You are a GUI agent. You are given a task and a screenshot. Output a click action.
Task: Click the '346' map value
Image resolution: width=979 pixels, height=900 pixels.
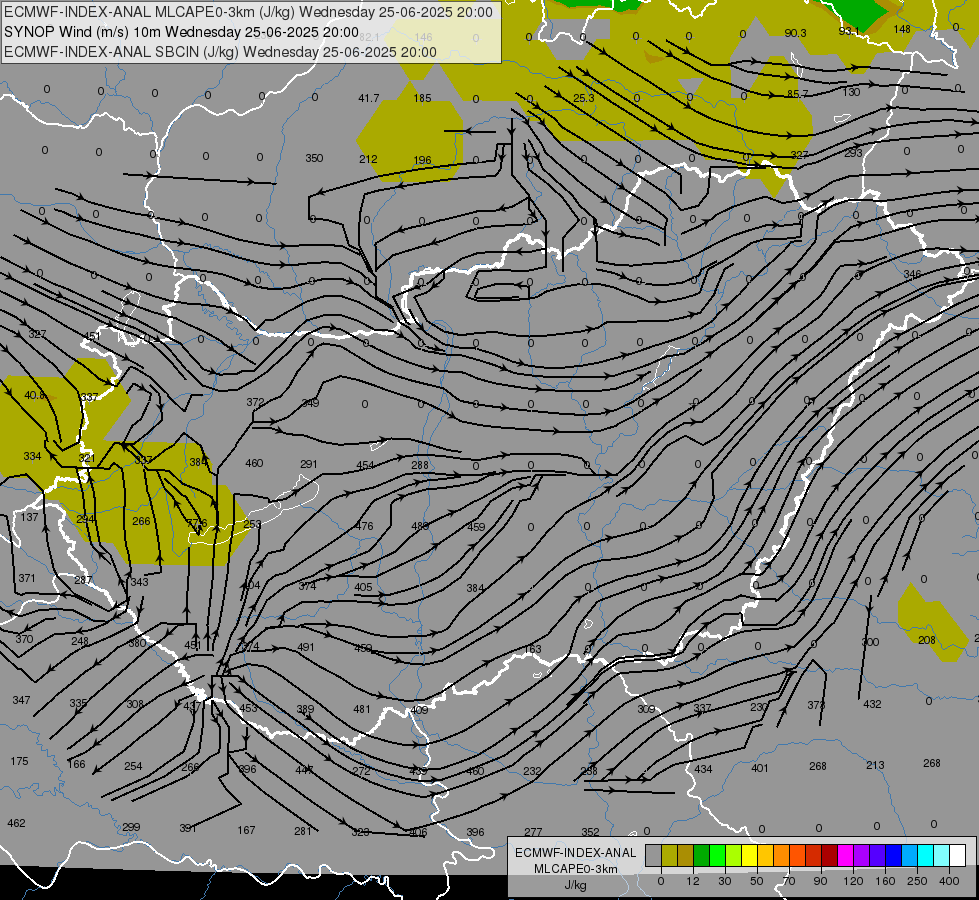coord(912,274)
